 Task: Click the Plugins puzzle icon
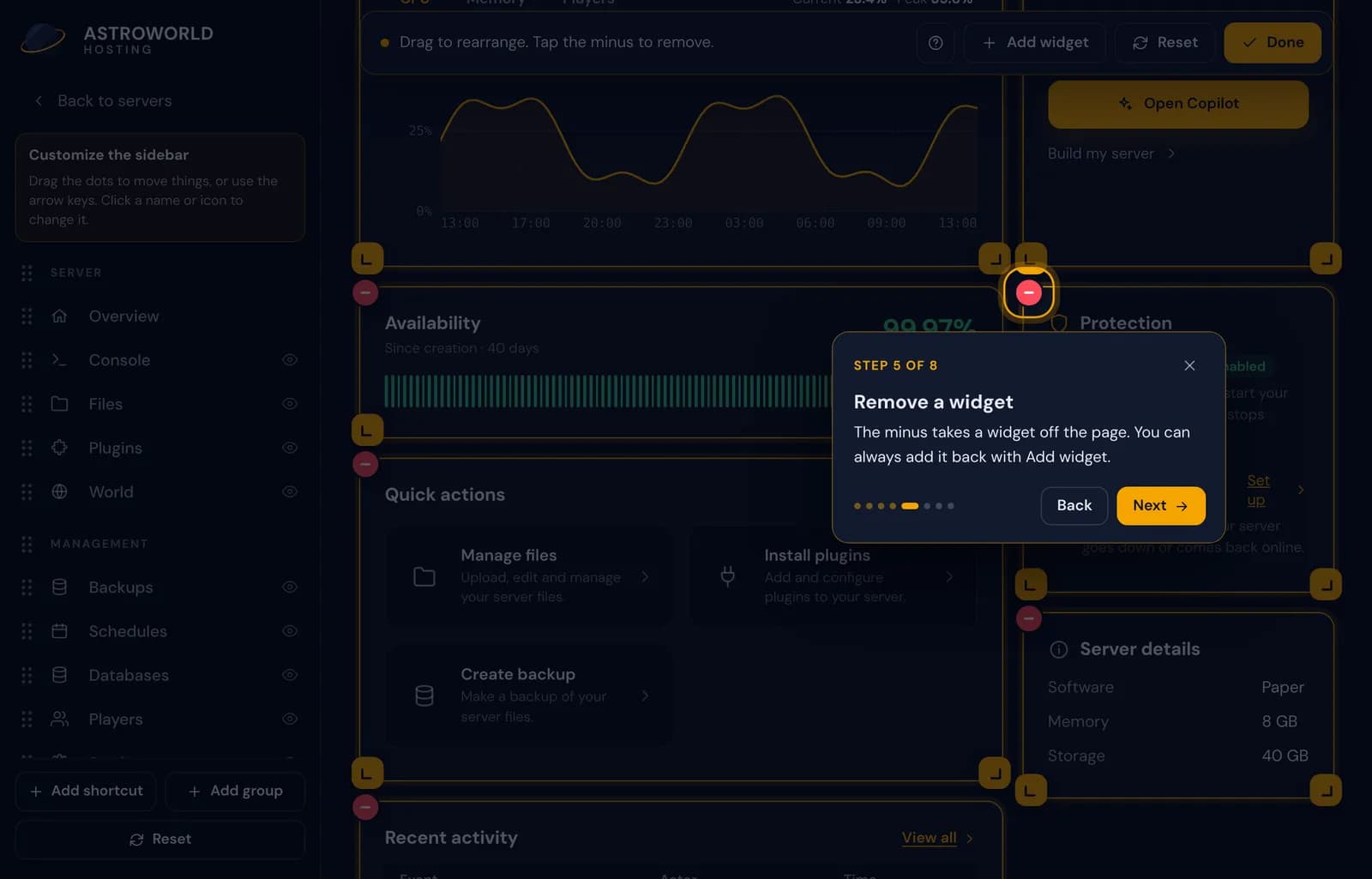pos(59,448)
